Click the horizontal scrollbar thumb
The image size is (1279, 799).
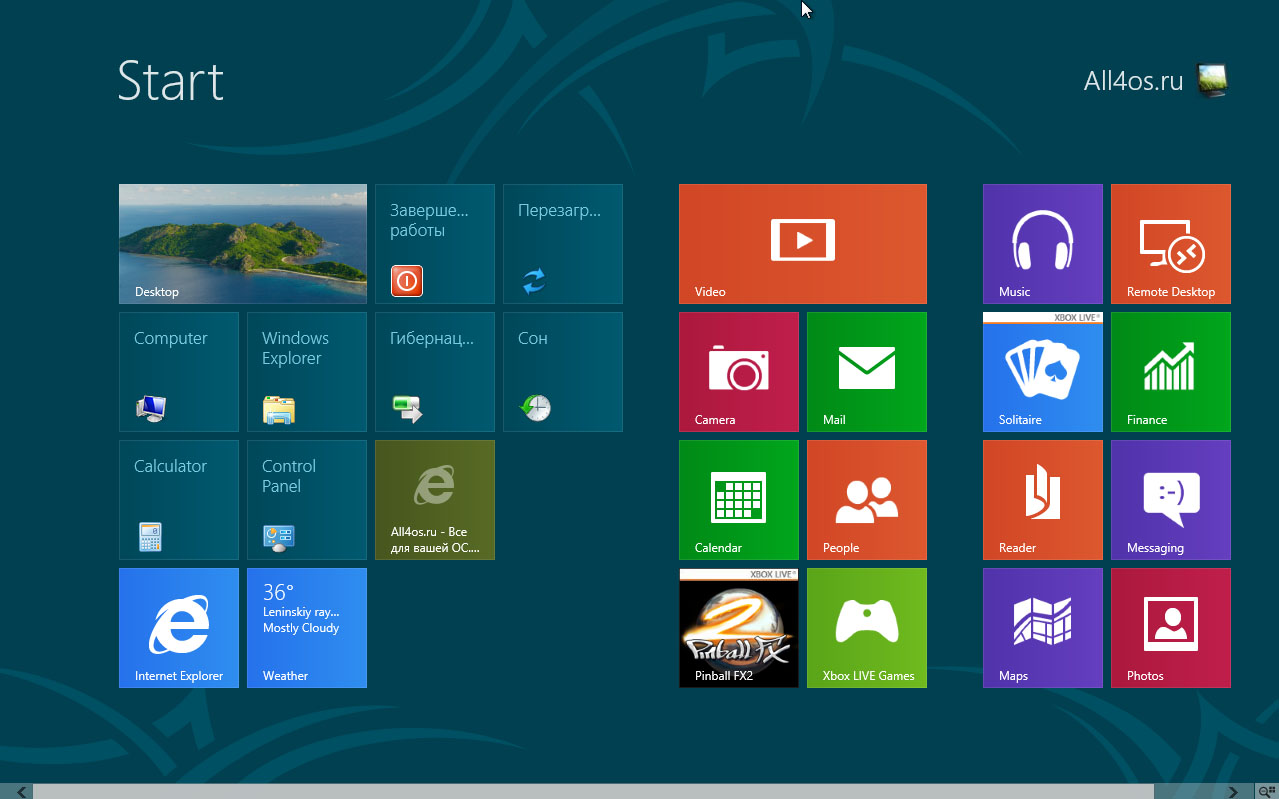pyautogui.click(x=593, y=791)
